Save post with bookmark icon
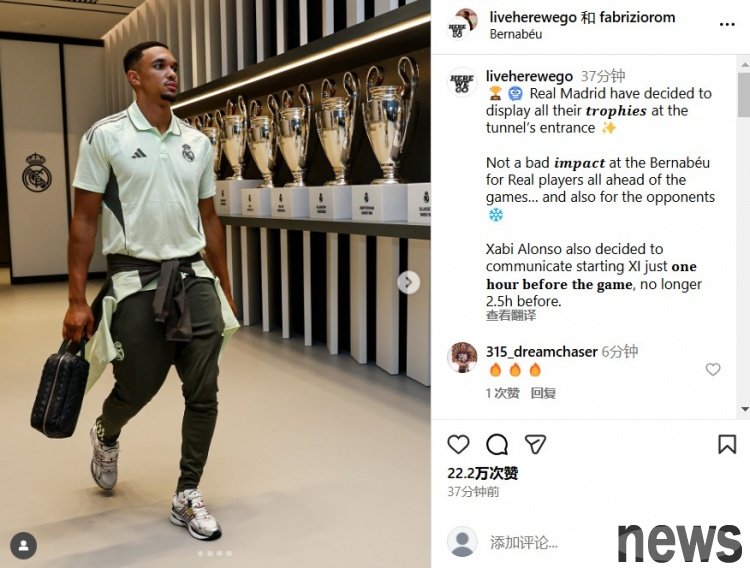This screenshot has width=750, height=568. (727, 444)
